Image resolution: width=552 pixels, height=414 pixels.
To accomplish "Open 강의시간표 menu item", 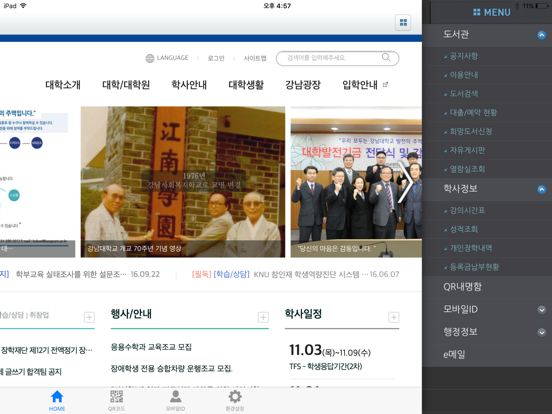I will pyautogui.click(x=467, y=211).
